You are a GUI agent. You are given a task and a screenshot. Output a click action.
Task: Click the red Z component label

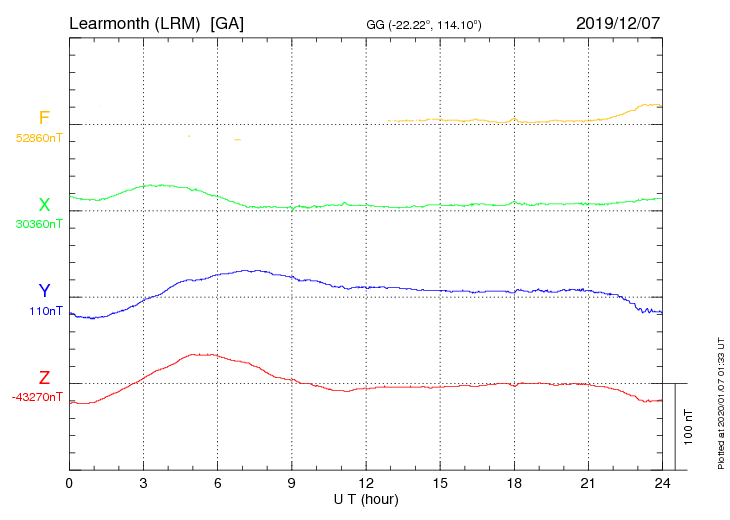tap(44, 377)
